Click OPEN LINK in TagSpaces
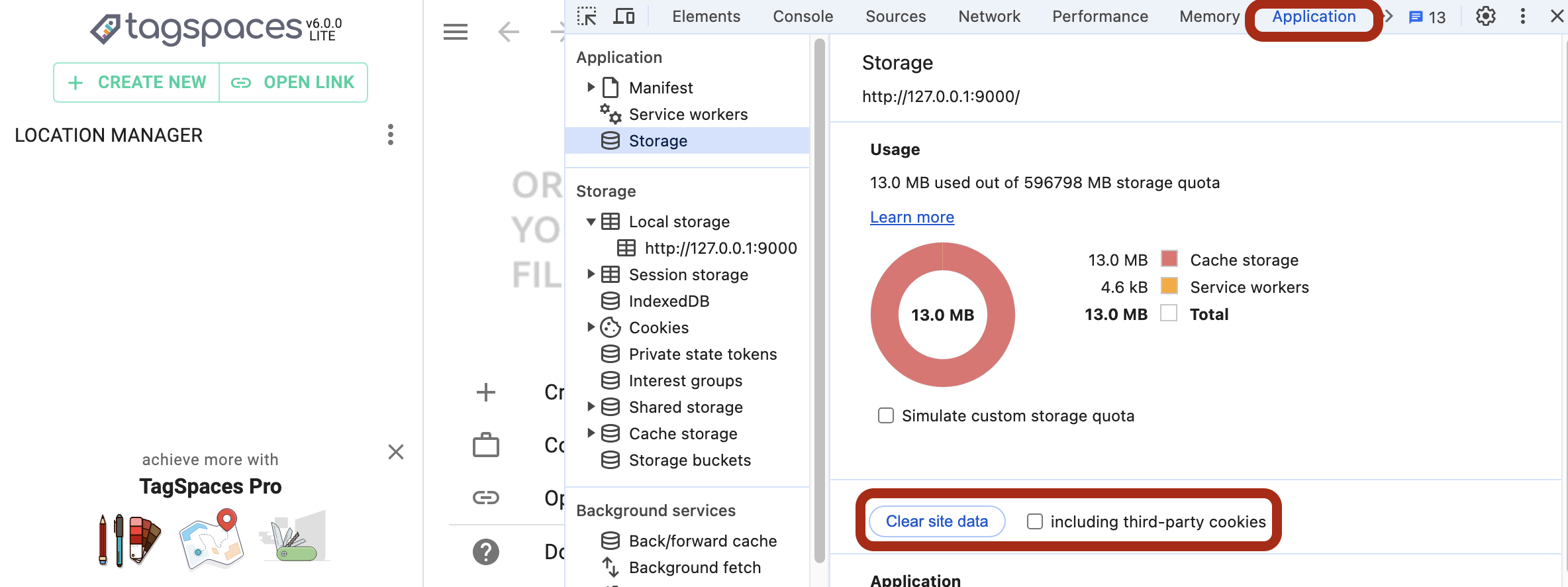 point(293,82)
